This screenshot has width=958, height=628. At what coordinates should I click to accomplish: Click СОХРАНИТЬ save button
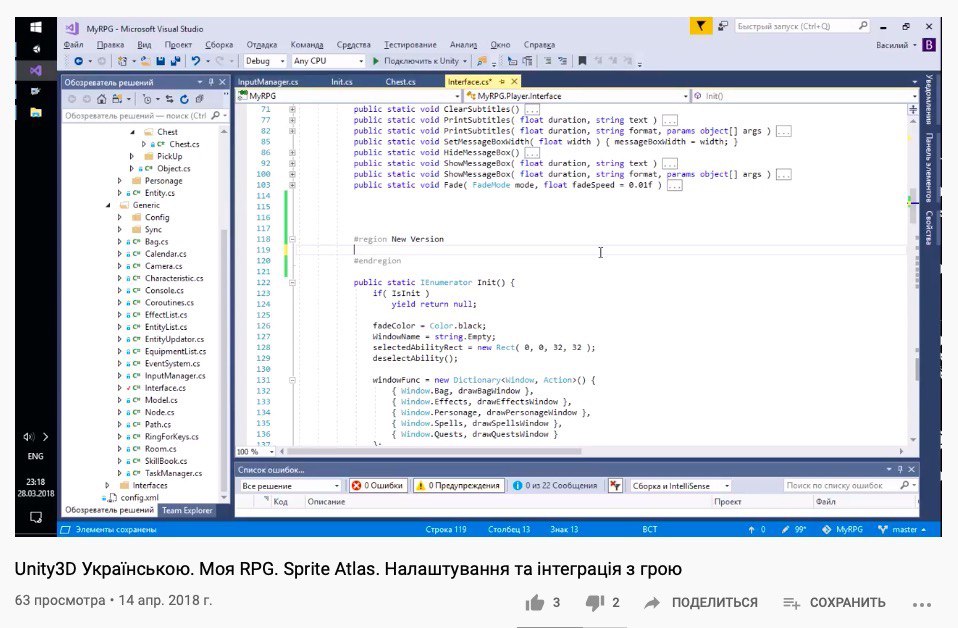point(835,602)
